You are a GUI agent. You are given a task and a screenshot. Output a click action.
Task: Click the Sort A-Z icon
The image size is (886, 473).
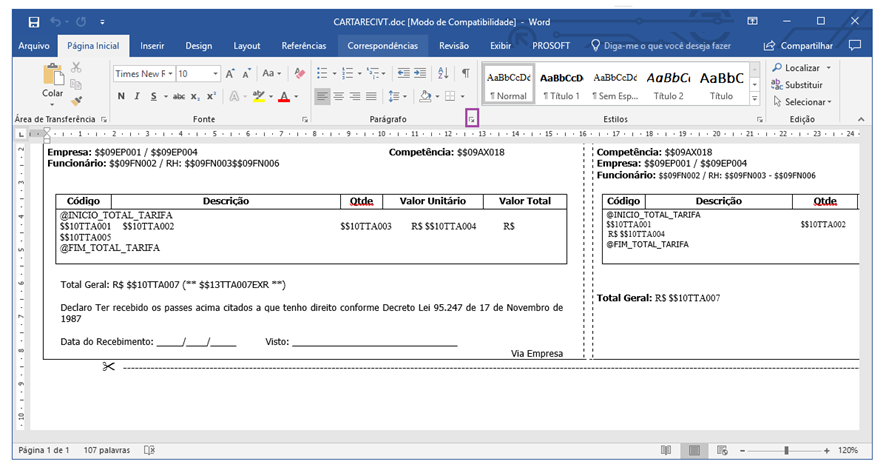pos(443,73)
